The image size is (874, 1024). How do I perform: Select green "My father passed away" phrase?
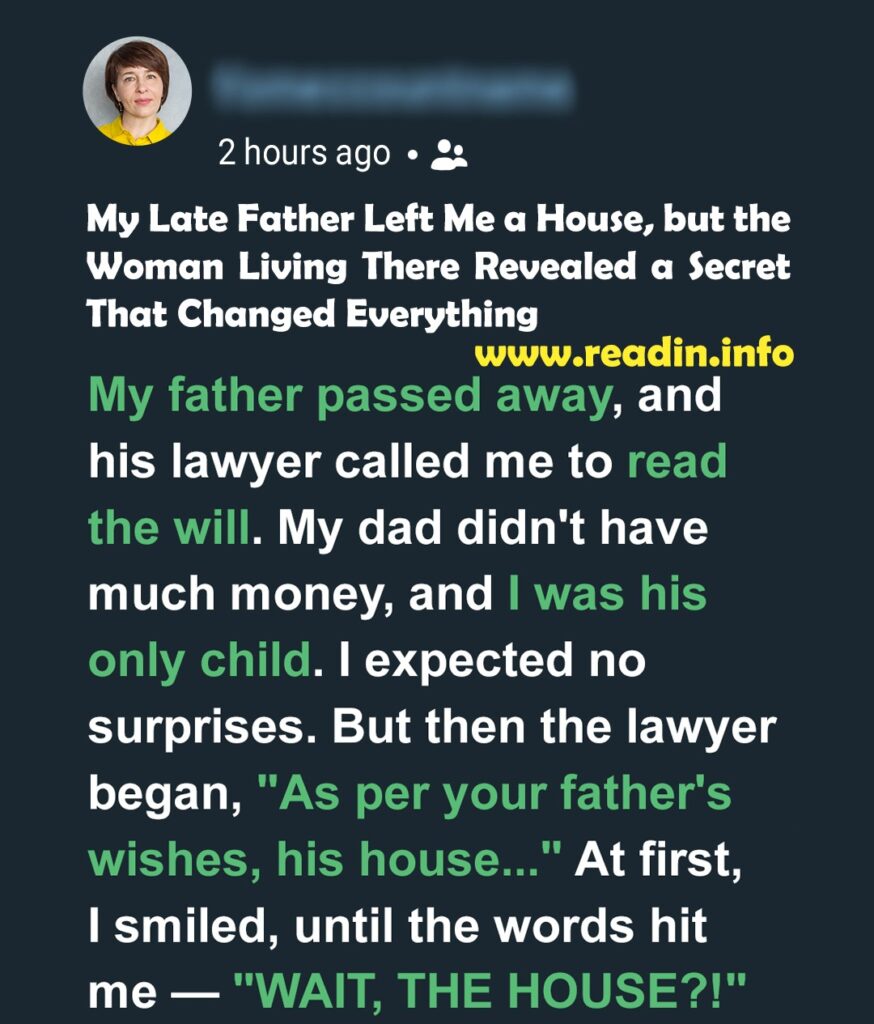350,398
